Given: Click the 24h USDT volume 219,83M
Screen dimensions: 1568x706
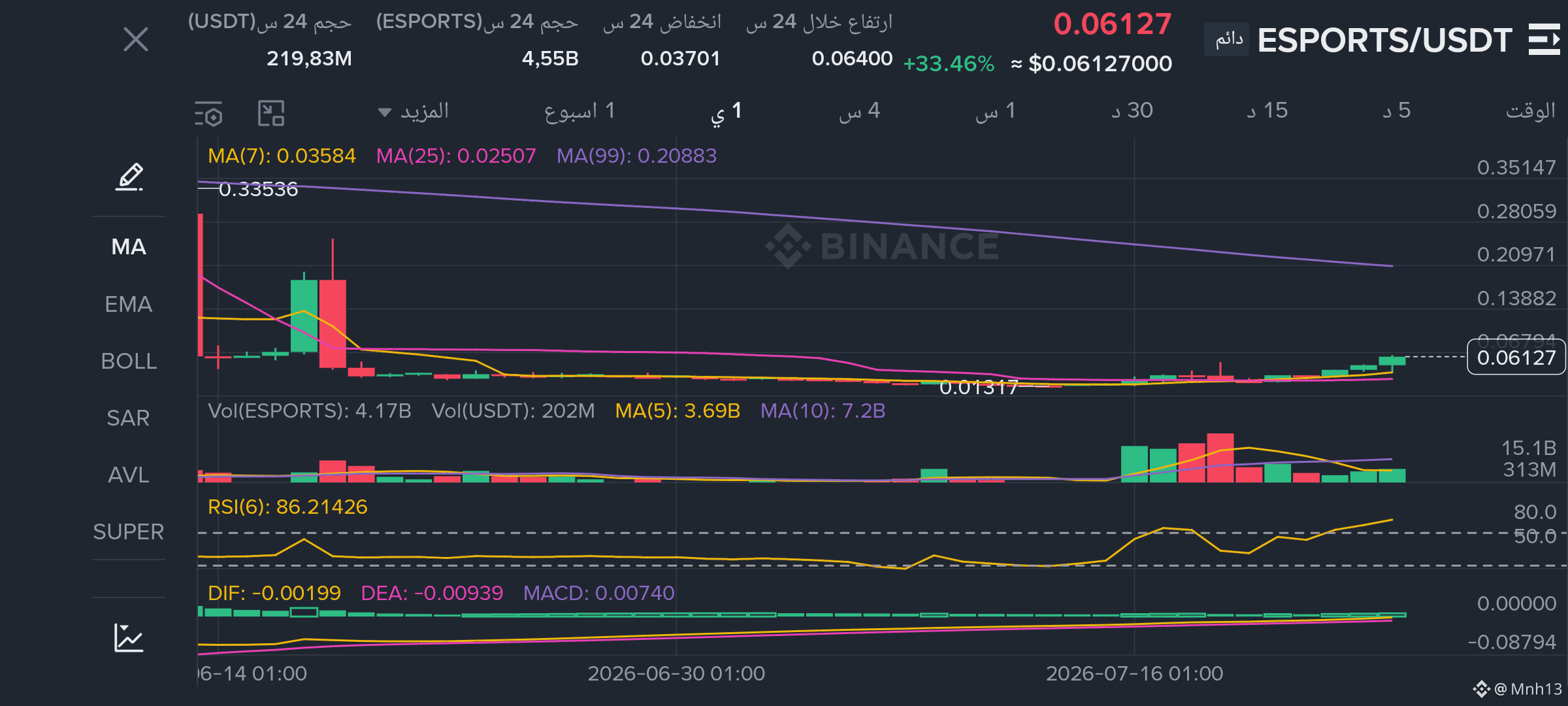Looking at the screenshot, I should pos(309,59).
